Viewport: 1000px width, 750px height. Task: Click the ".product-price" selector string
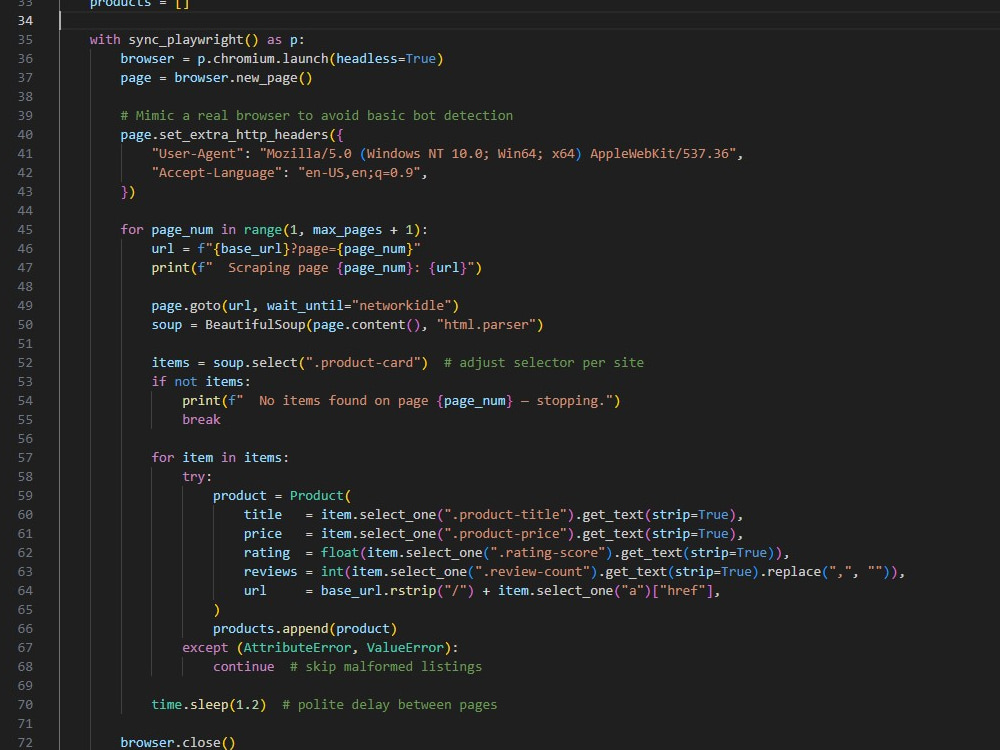tap(506, 534)
